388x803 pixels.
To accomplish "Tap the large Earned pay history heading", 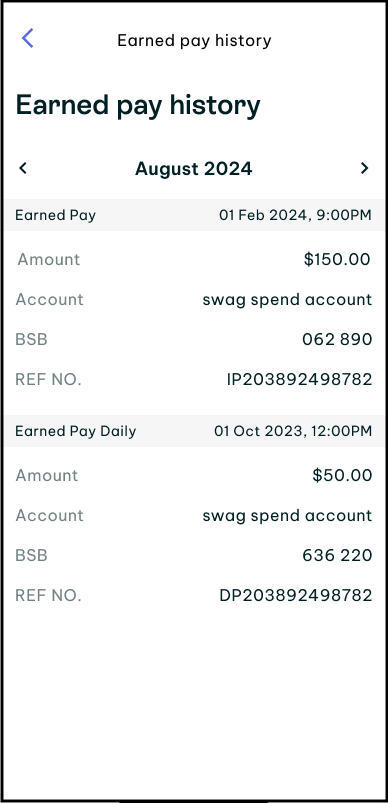I will (138, 106).
